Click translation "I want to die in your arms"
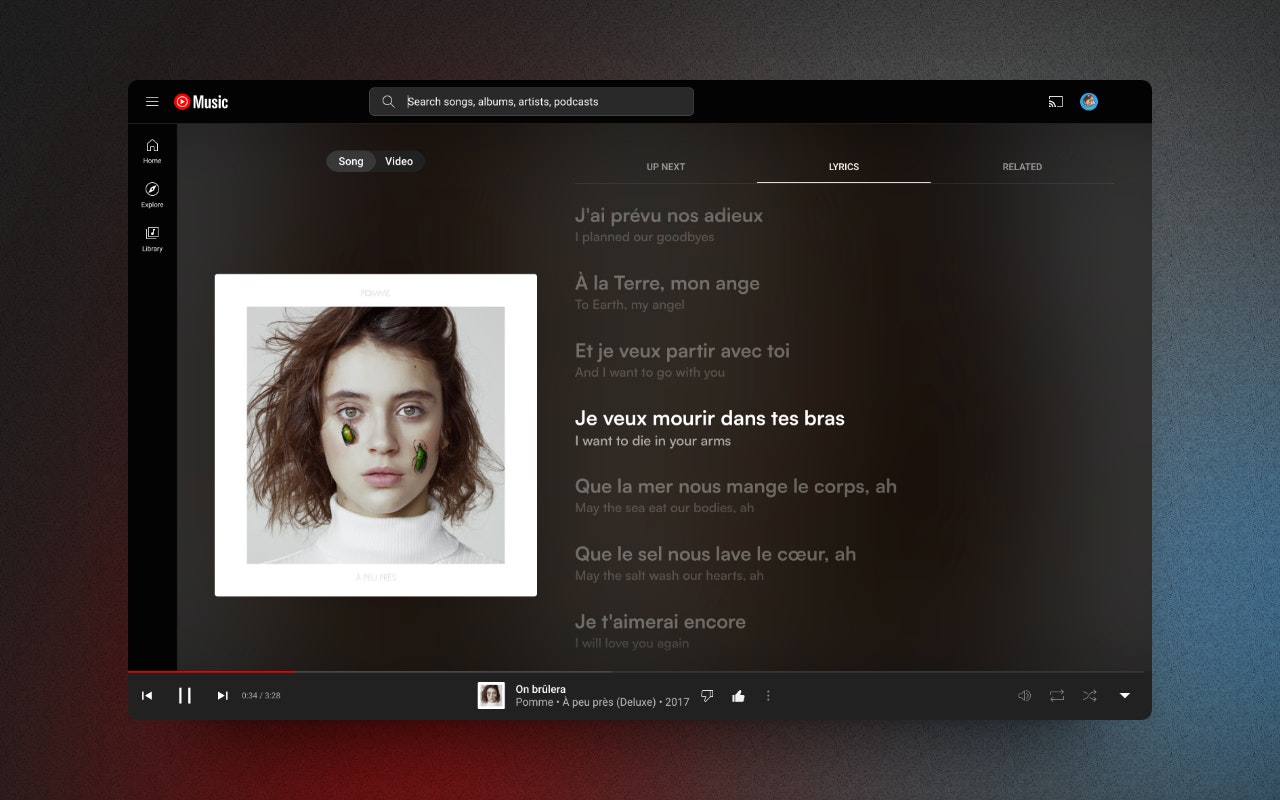1280x800 pixels. pos(653,441)
